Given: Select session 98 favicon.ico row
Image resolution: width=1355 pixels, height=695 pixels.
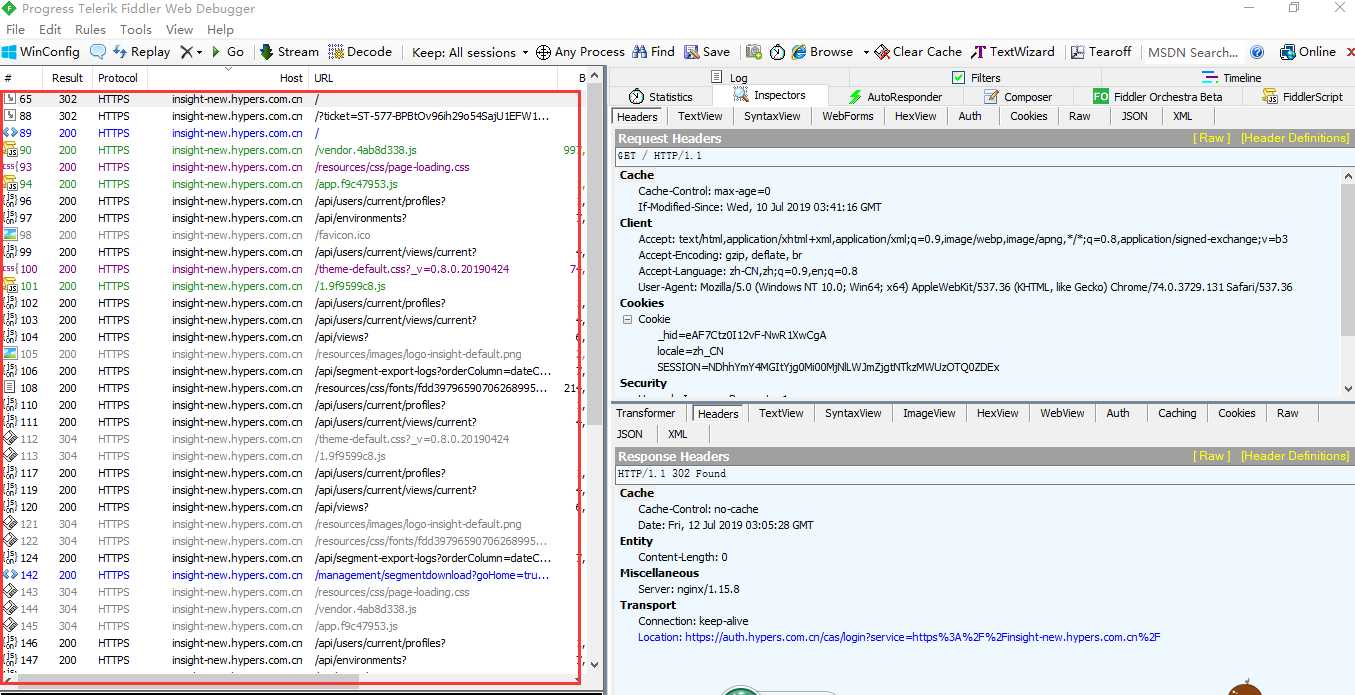Looking at the screenshot, I should (291, 235).
